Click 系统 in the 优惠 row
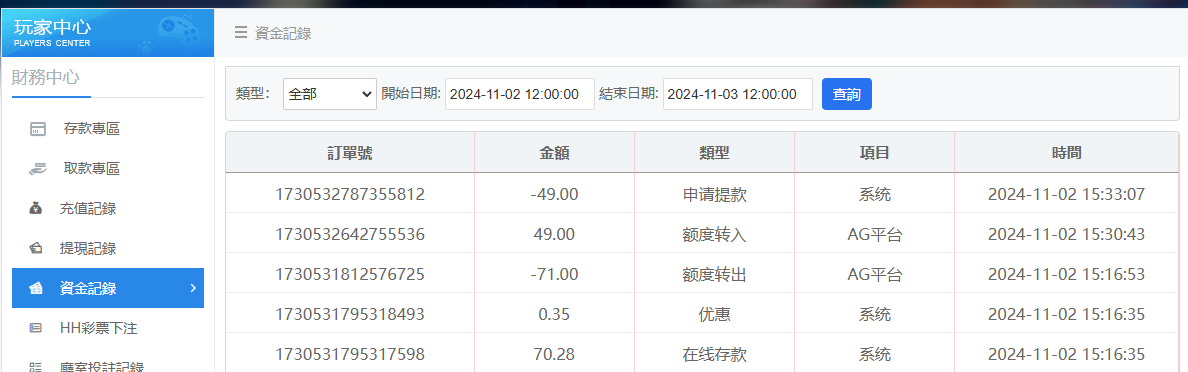This screenshot has width=1188, height=372. (874, 314)
